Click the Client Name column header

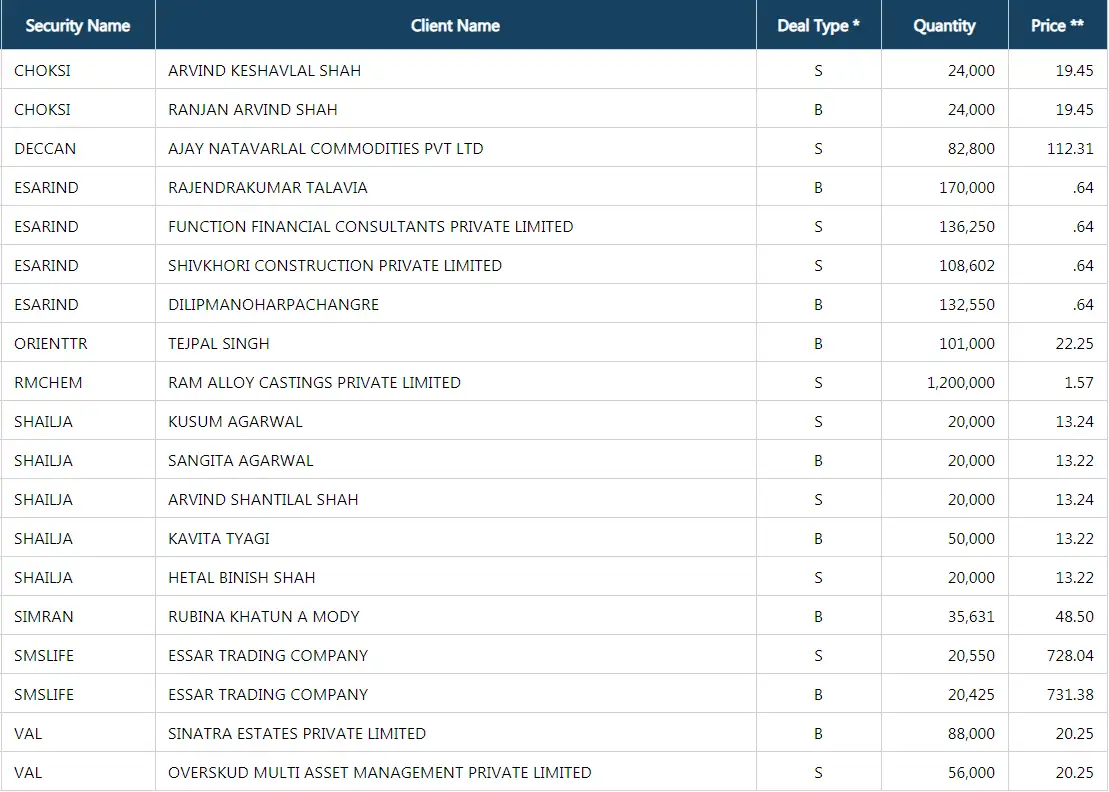(455, 25)
